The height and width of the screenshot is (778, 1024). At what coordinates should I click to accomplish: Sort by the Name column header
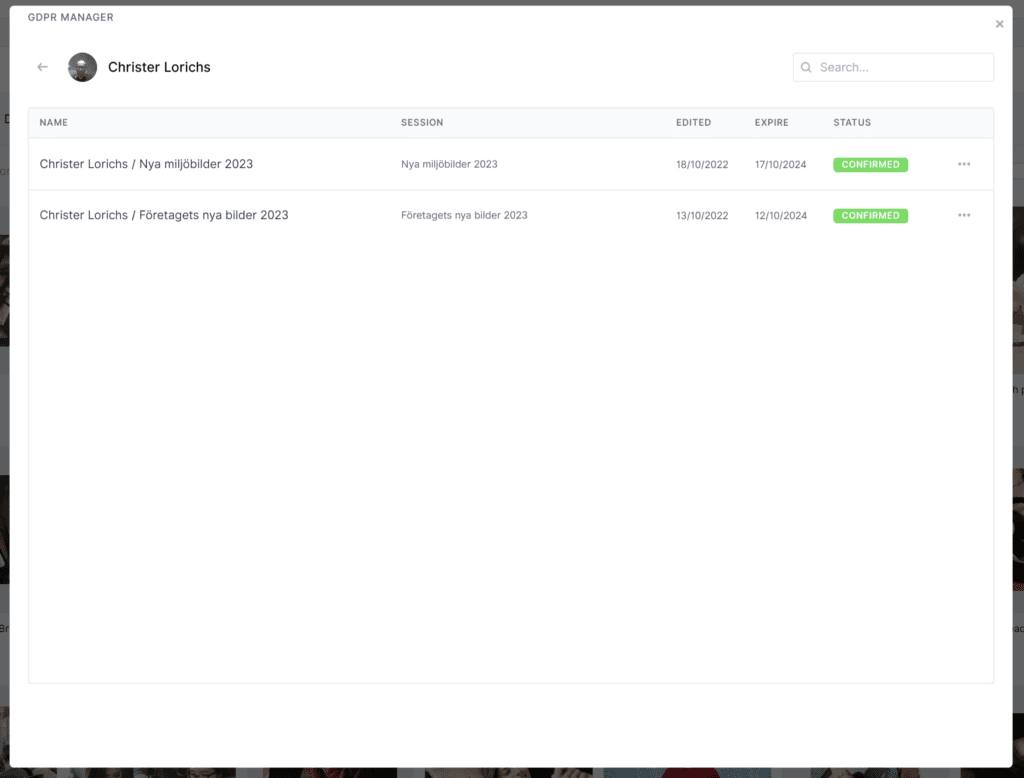(x=54, y=122)
